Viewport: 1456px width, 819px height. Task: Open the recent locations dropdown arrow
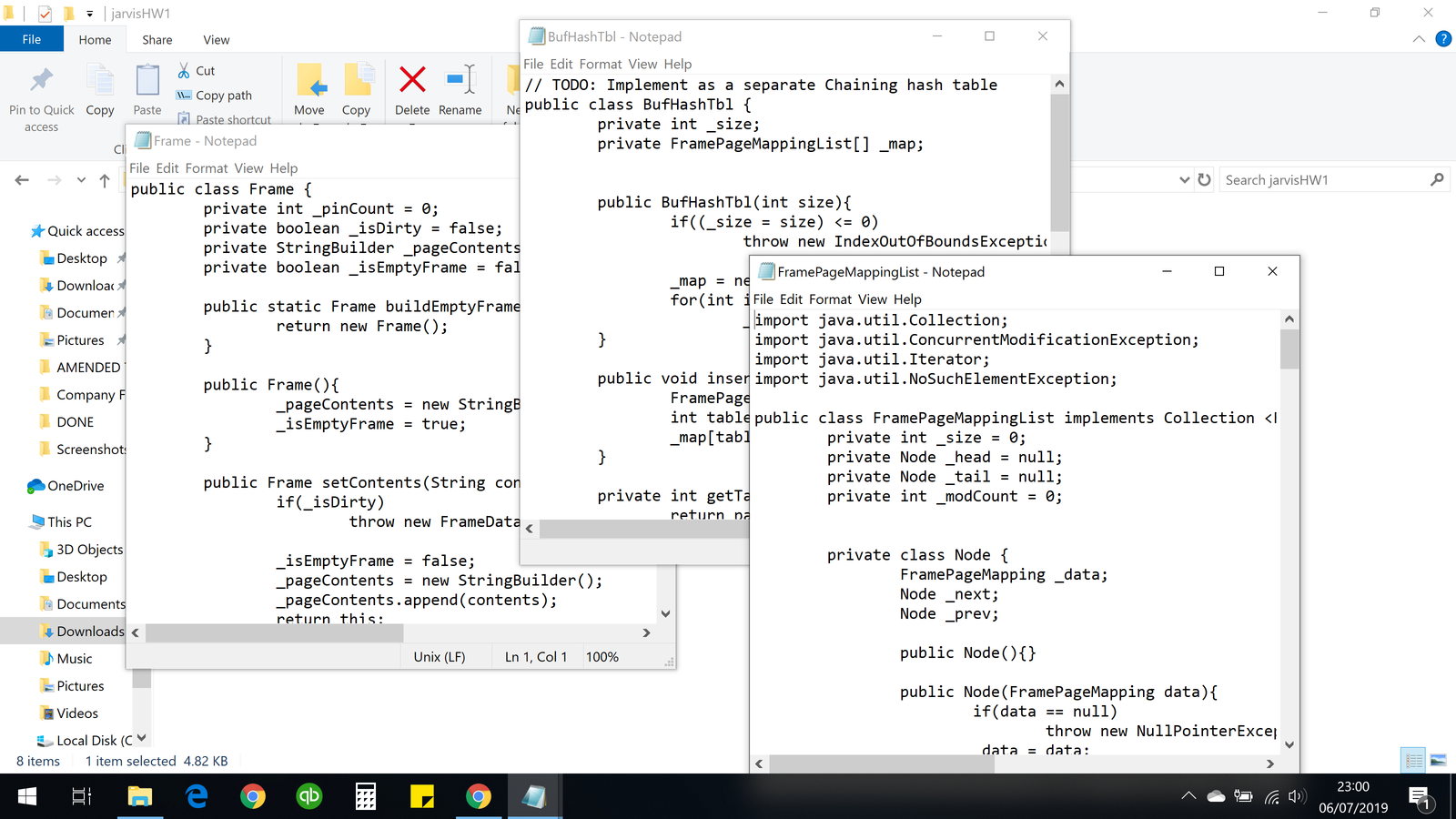tap(81, 180)
